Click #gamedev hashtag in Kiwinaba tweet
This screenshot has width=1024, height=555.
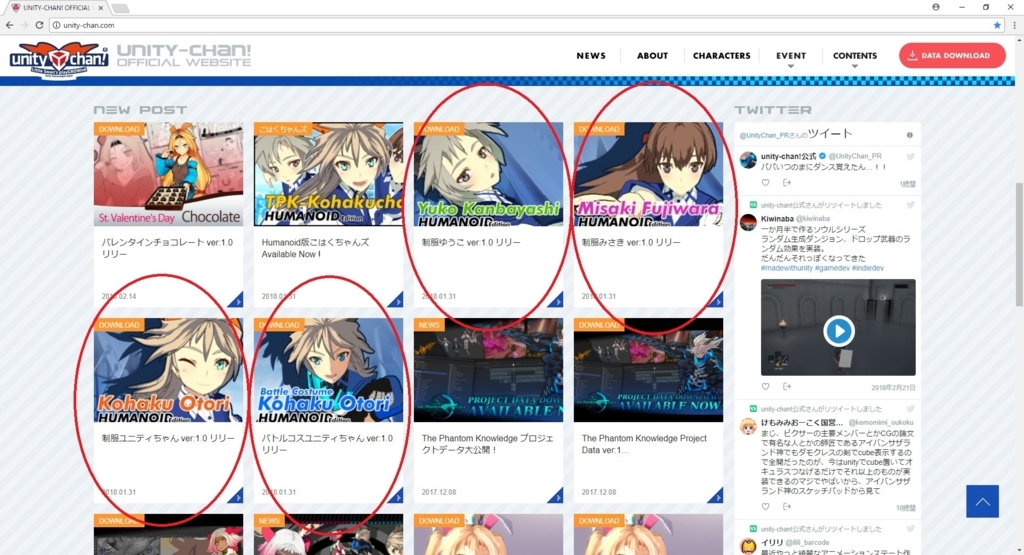[832, 268]
